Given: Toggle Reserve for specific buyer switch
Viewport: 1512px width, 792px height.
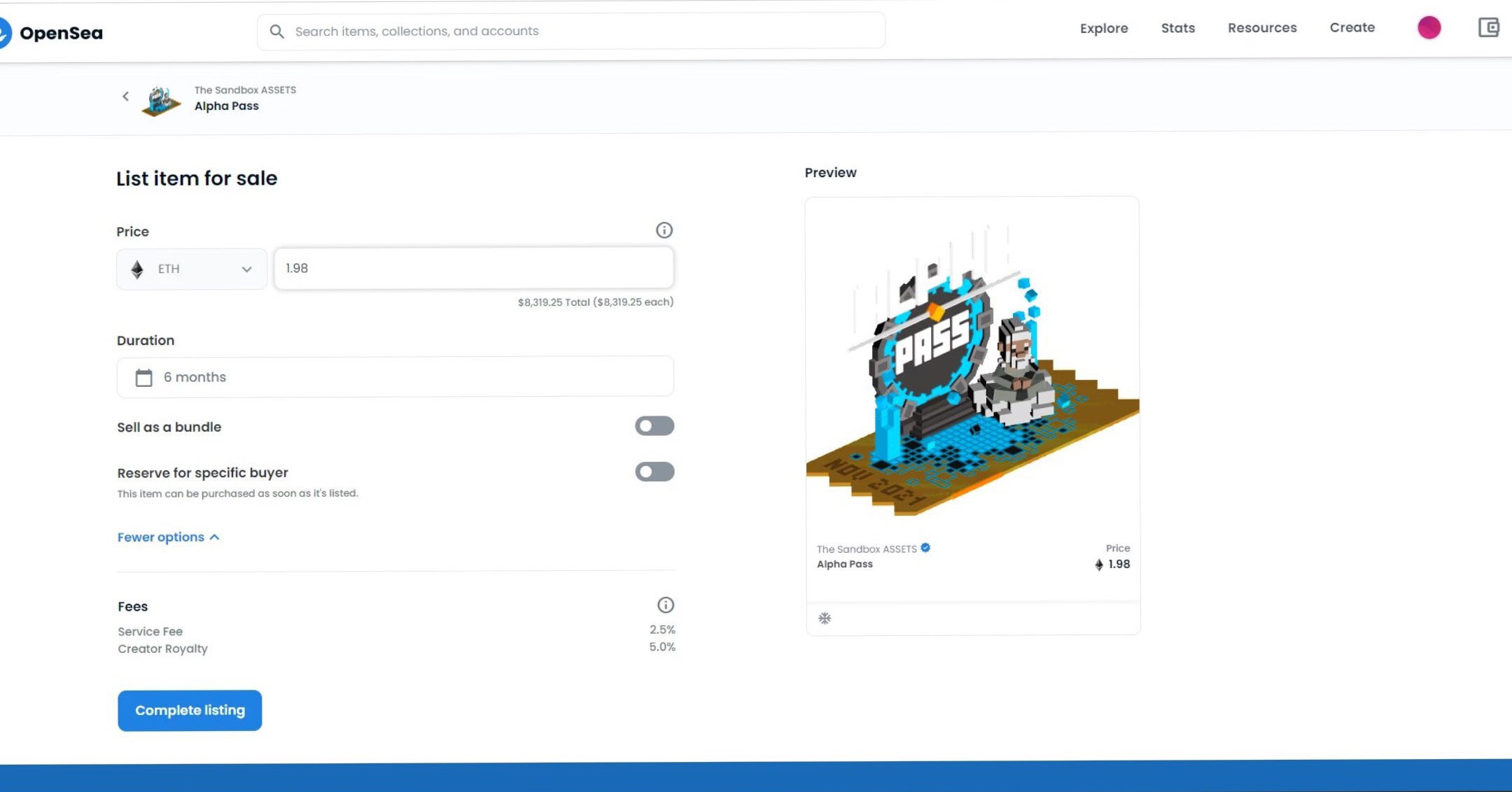Looking at the screenshot, I should tap(654, 472).
